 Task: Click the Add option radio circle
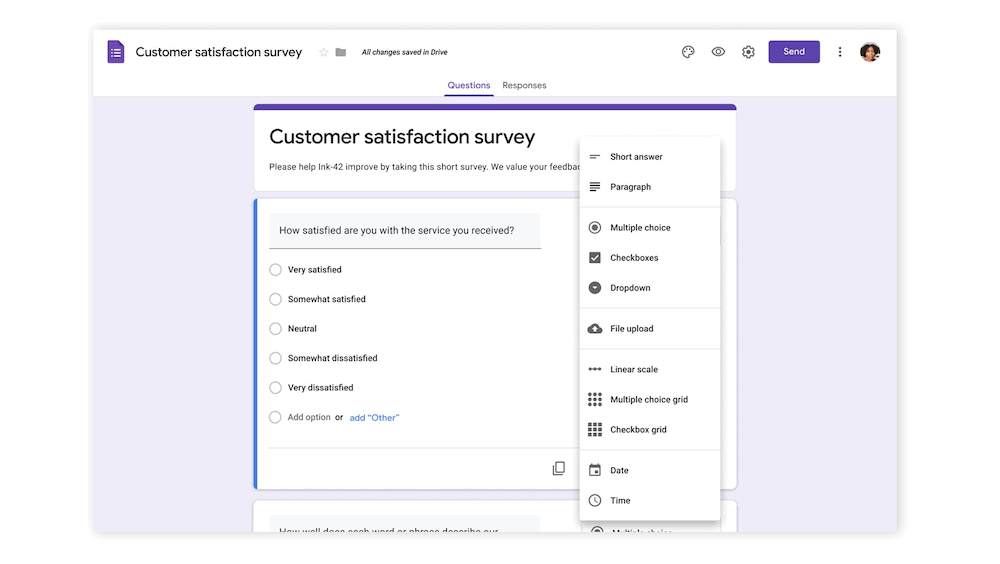point(275,417)
